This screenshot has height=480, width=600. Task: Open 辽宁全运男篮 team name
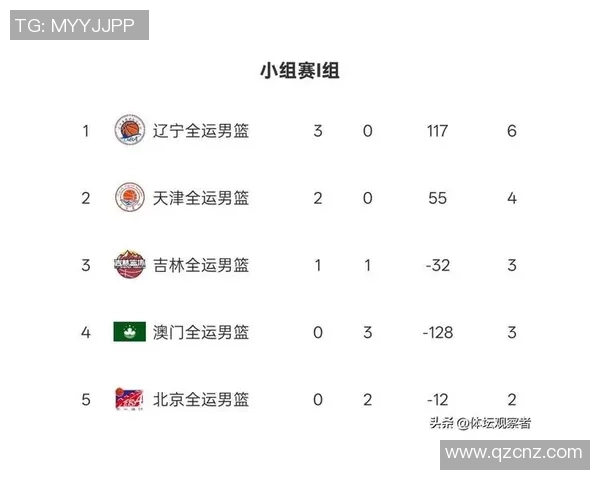pyautogui.click(x=201, y=131)
